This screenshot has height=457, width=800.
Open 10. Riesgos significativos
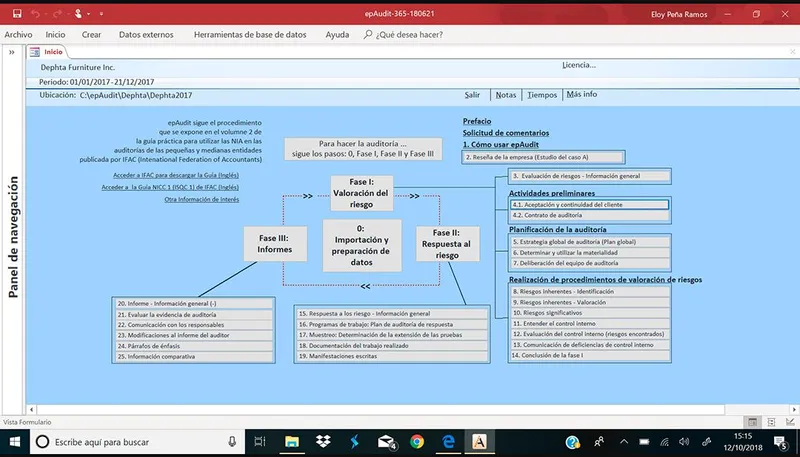click(589, 313)
